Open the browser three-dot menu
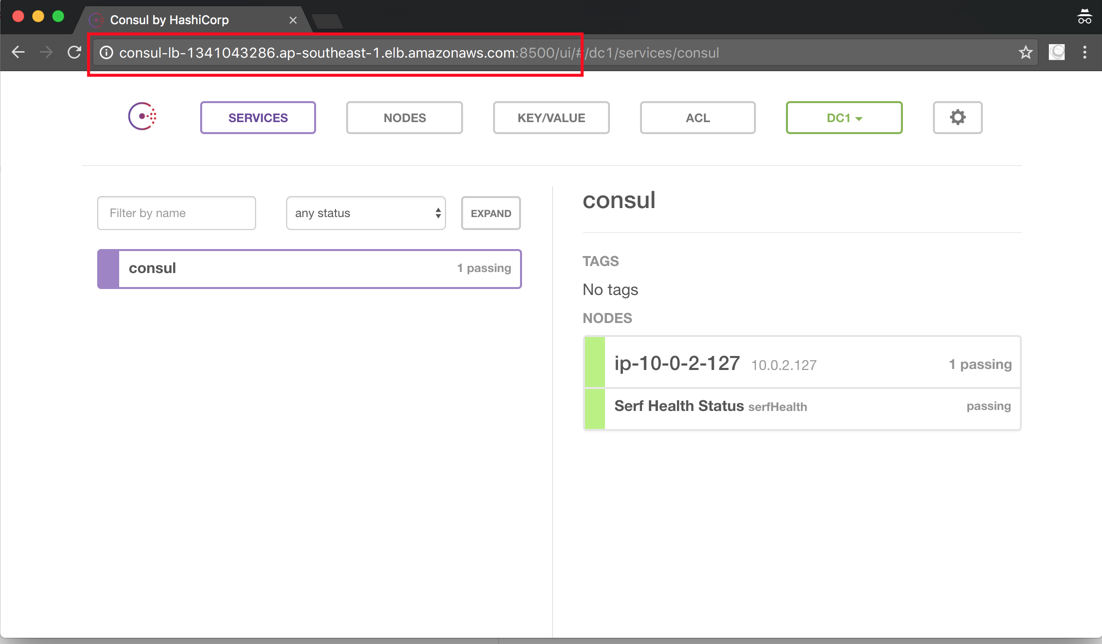Screen dimensions: 1102x644 pyautogui.click(x=1084, y=52)
